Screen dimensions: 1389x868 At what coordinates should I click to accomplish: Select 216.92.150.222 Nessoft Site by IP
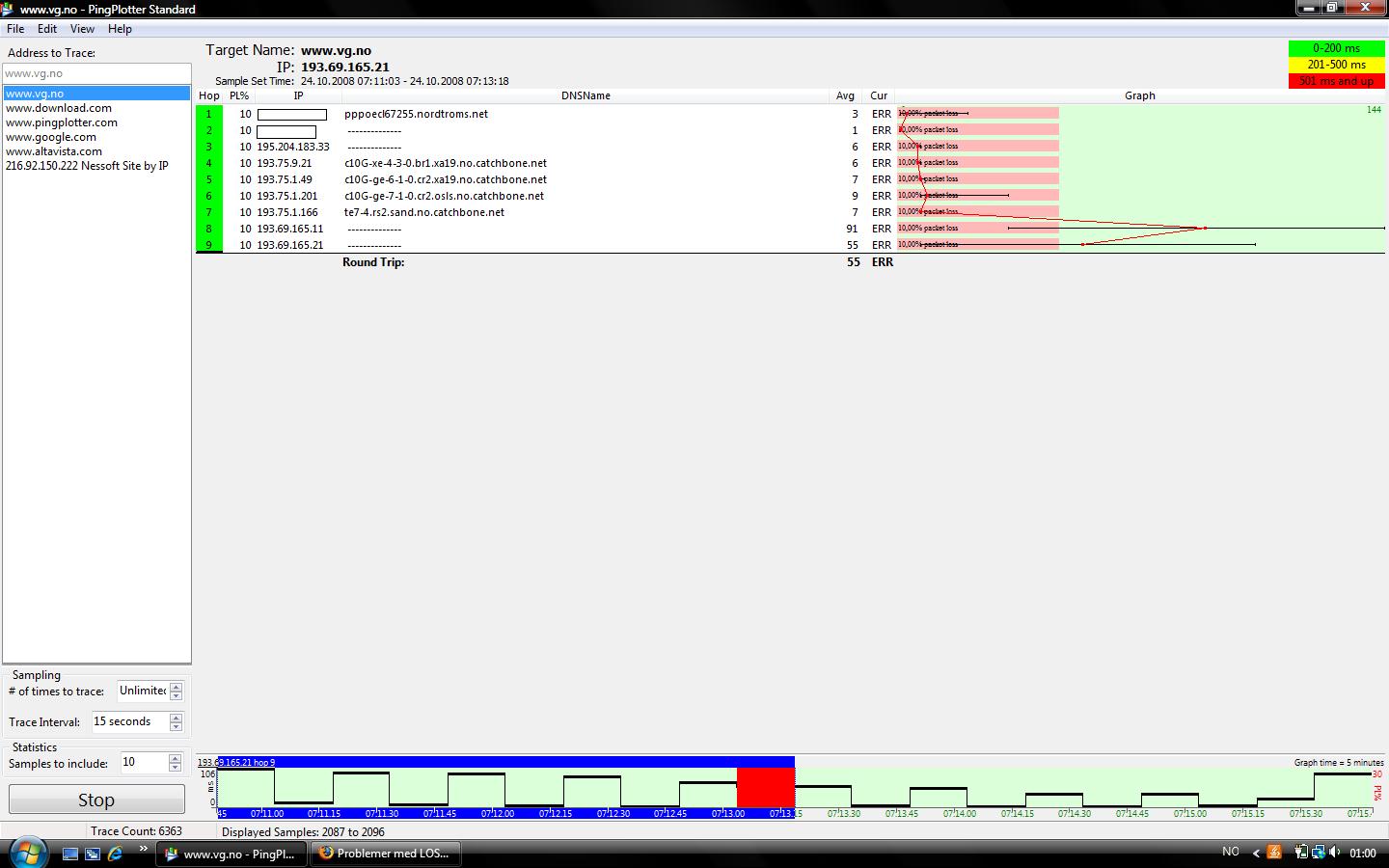coord(87,166)
